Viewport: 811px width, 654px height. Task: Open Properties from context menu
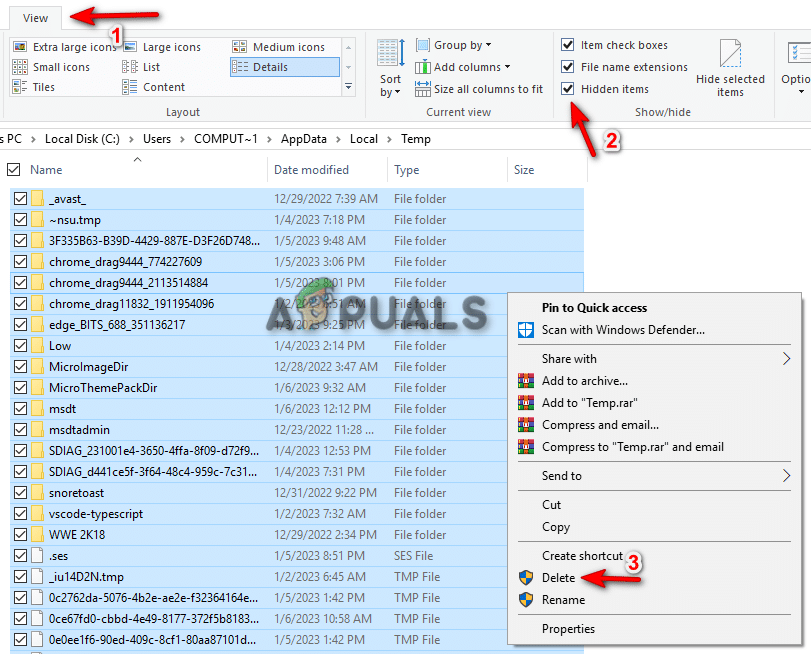[568, 629]
